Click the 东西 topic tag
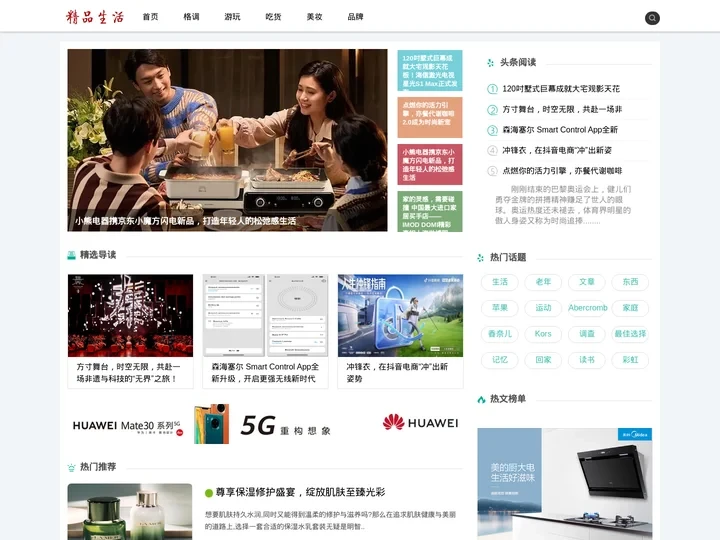Viewport: 720px width, 540px height. coord(630,282)
